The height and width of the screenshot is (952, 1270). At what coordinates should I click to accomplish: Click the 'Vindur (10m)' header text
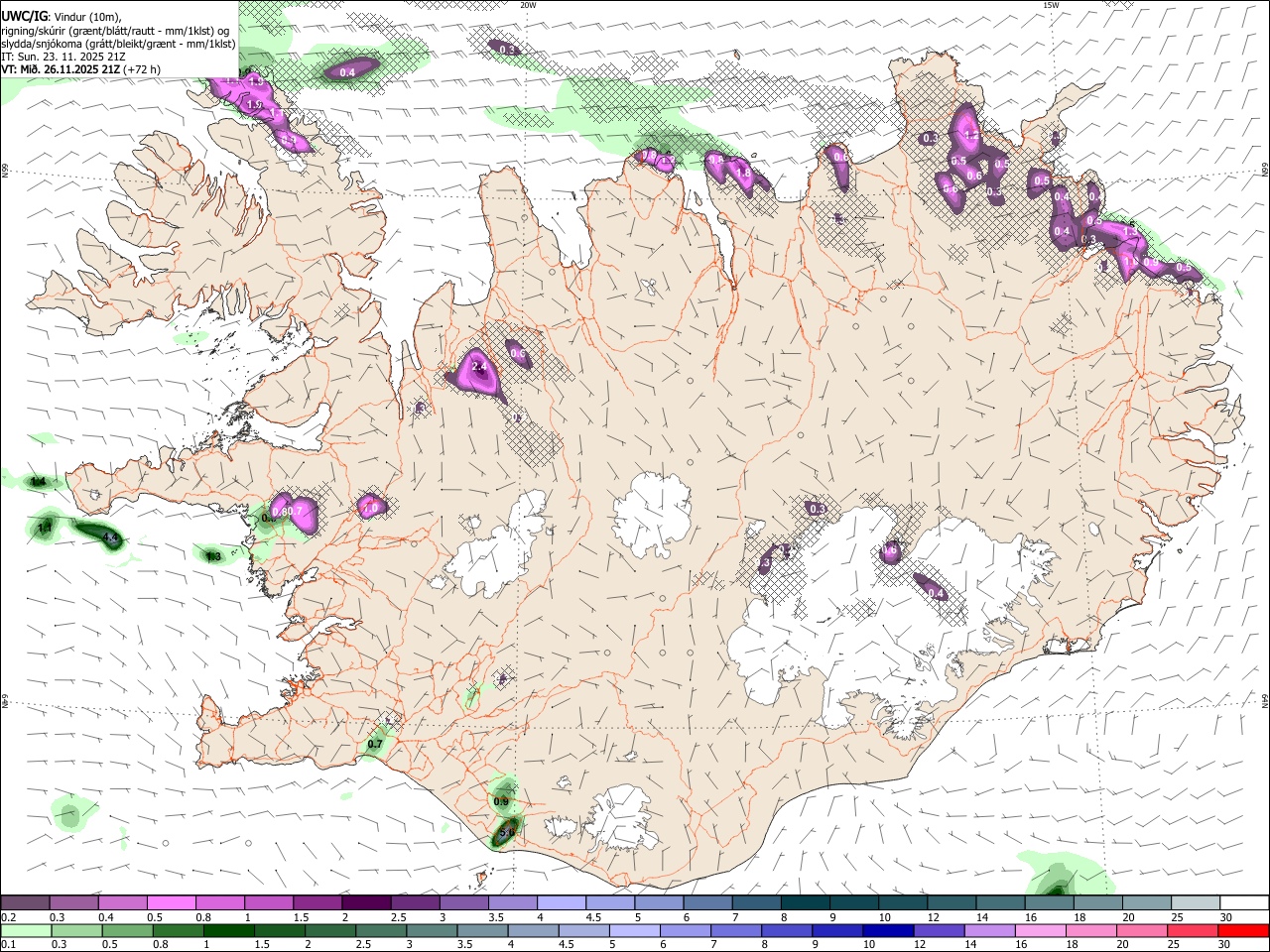(87, 18)
